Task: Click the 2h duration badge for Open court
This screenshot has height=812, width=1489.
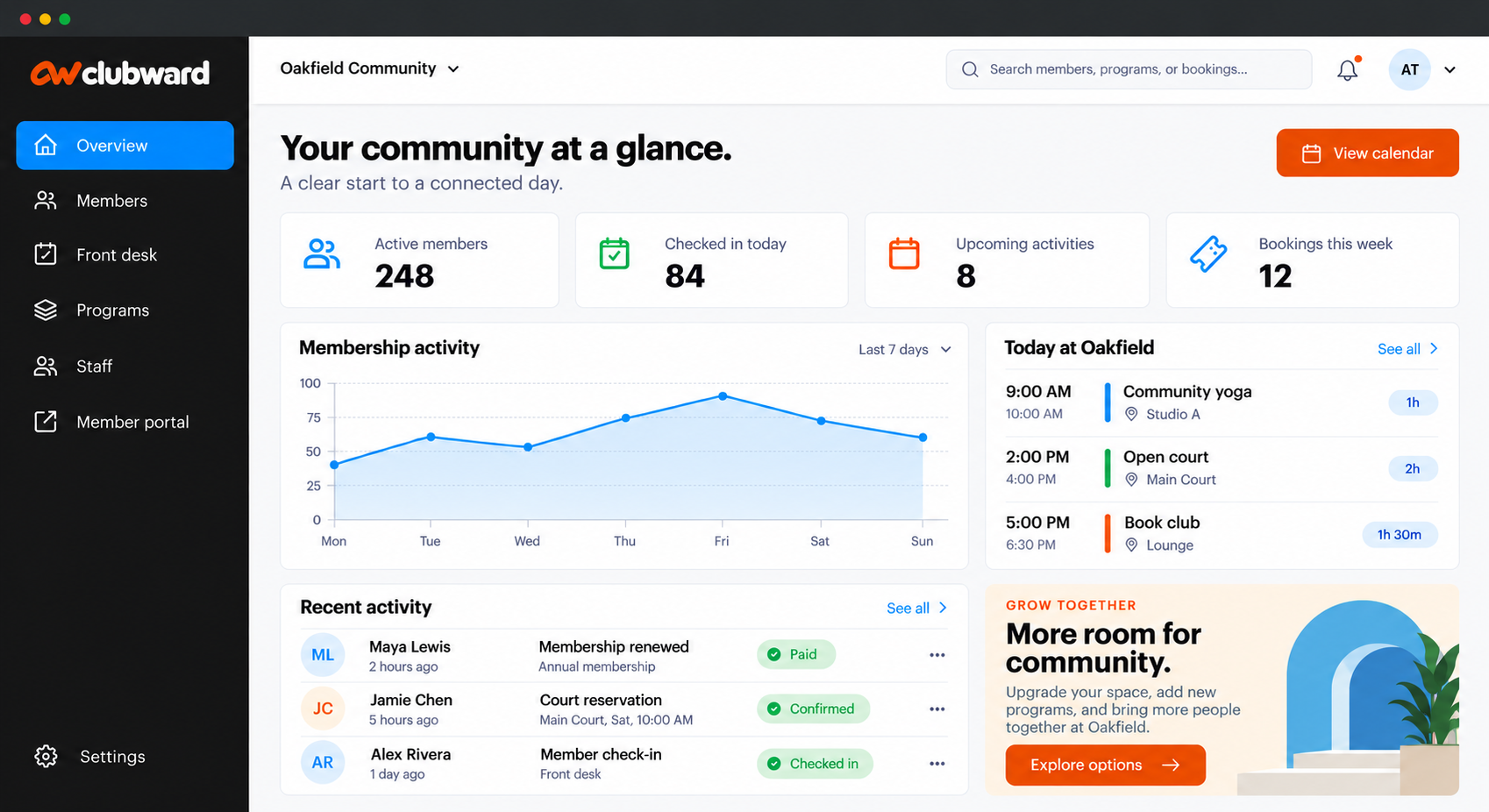Action: click(x=1413, y=468)
